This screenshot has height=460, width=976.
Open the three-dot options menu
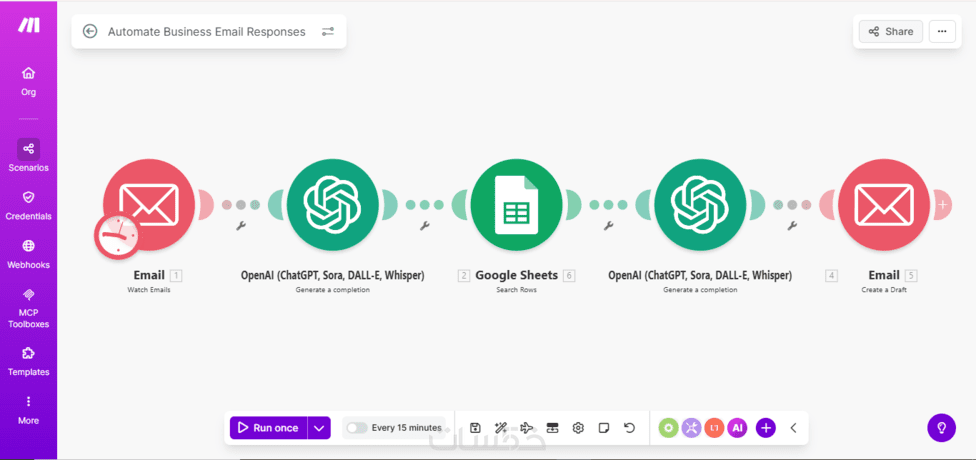click(x=942, y=31)
